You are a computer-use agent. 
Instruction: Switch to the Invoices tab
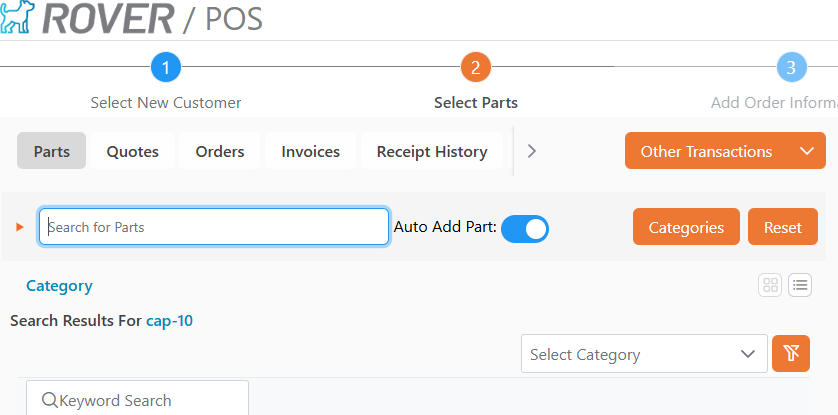click(x=311, y=151)
